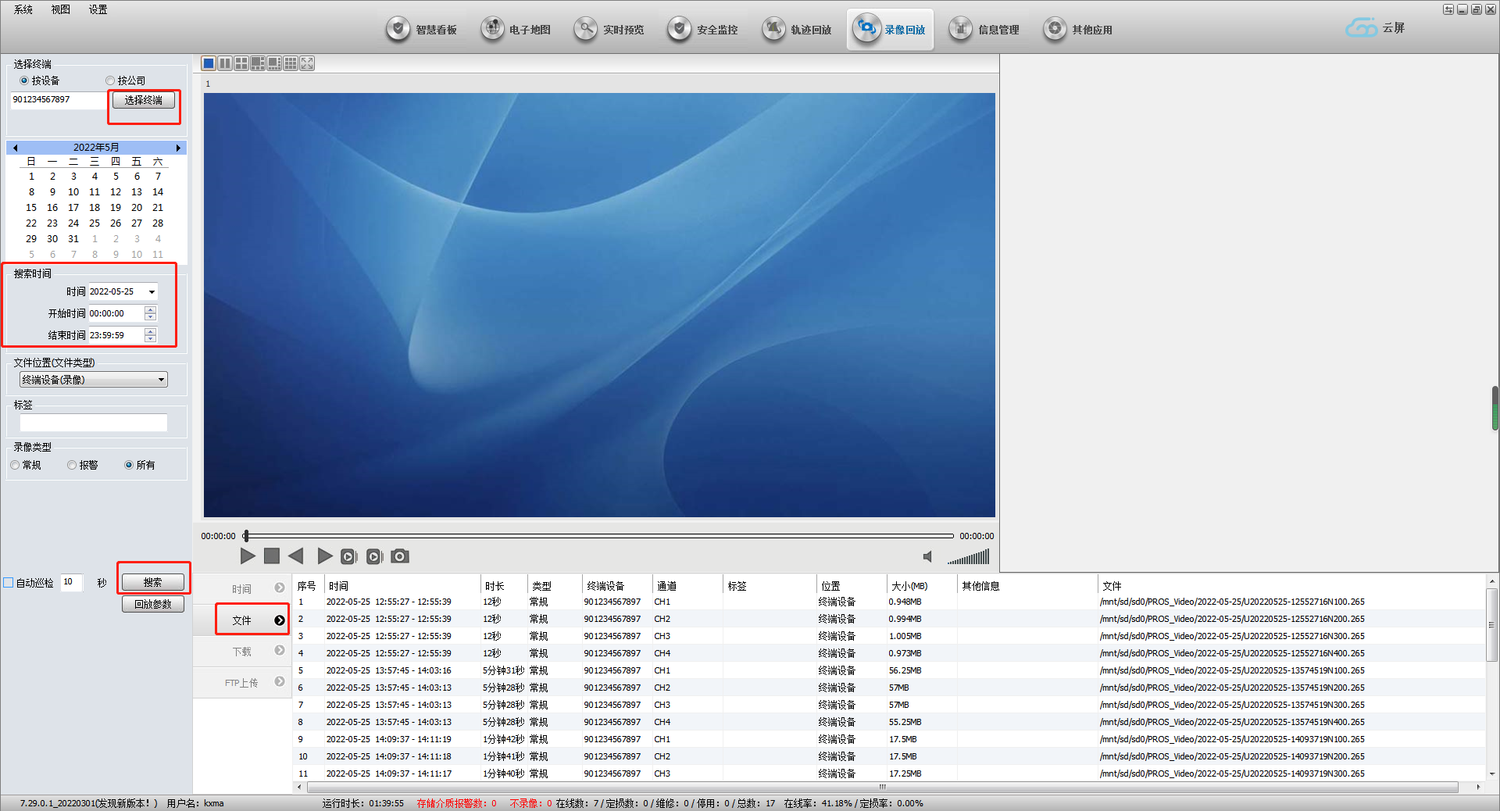Screen dimensions: 1500x811
Task: Open the 设置 menu
Action: [98, 9]
